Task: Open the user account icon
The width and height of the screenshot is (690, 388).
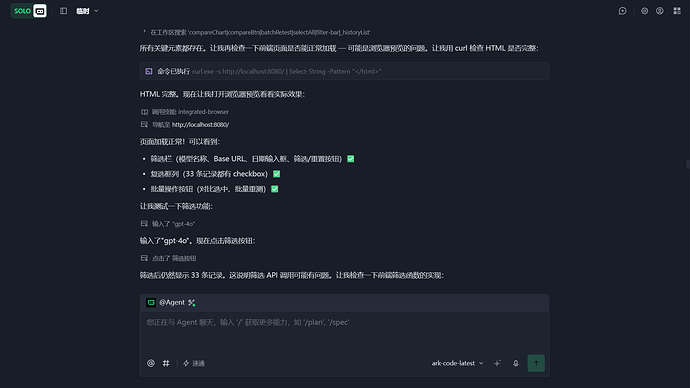Action: (660, 11)
